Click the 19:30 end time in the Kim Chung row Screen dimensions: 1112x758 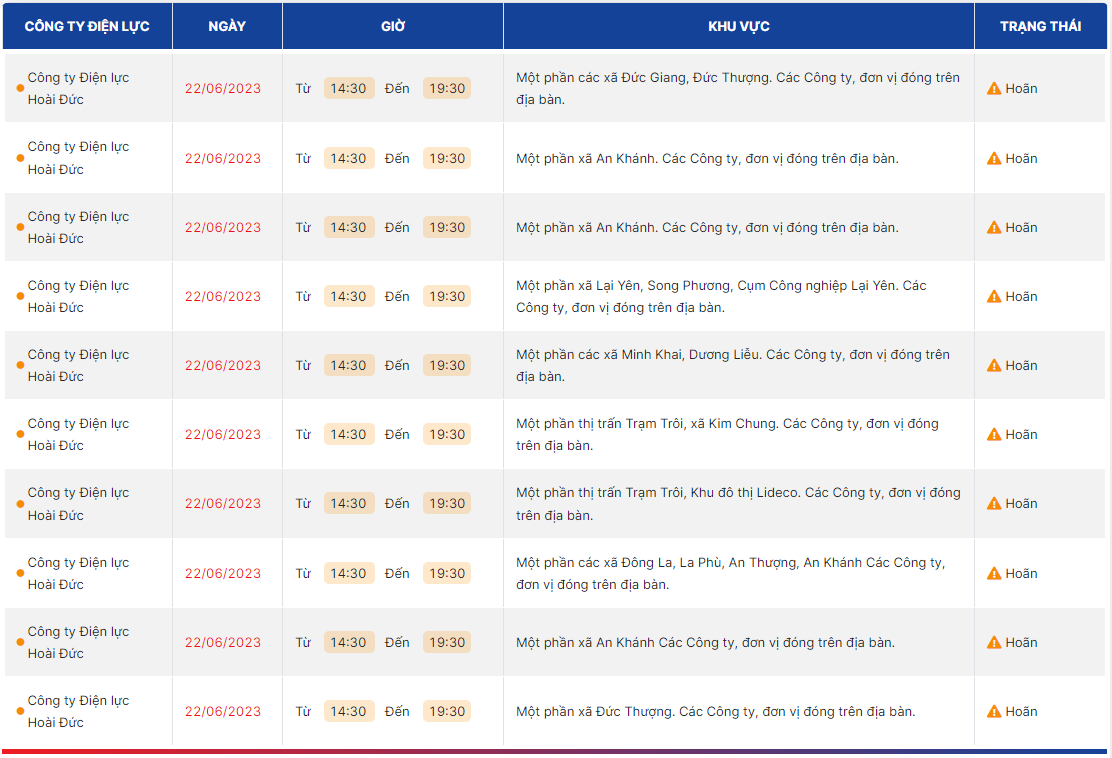(x=447, y=435)
